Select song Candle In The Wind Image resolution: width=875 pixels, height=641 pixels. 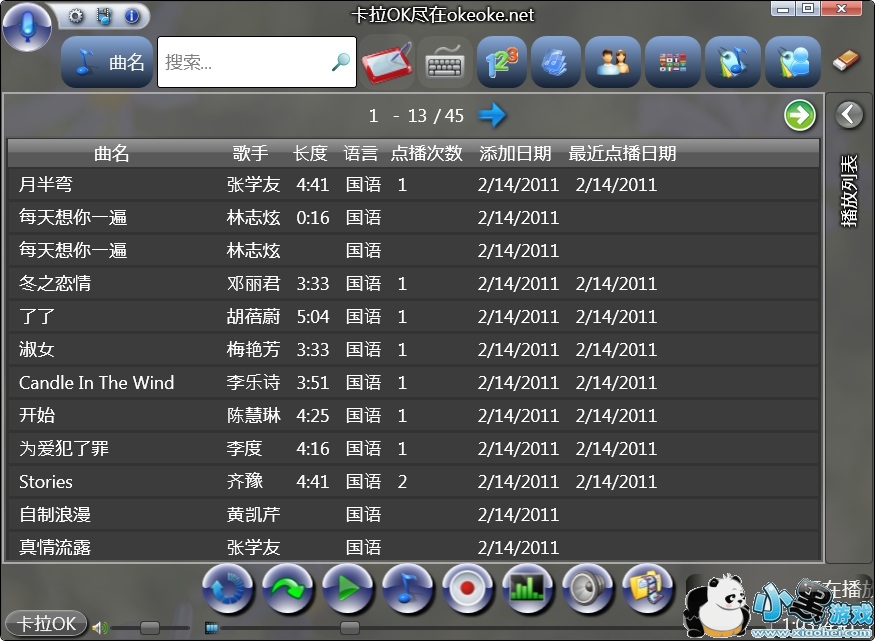click(414, 382)
